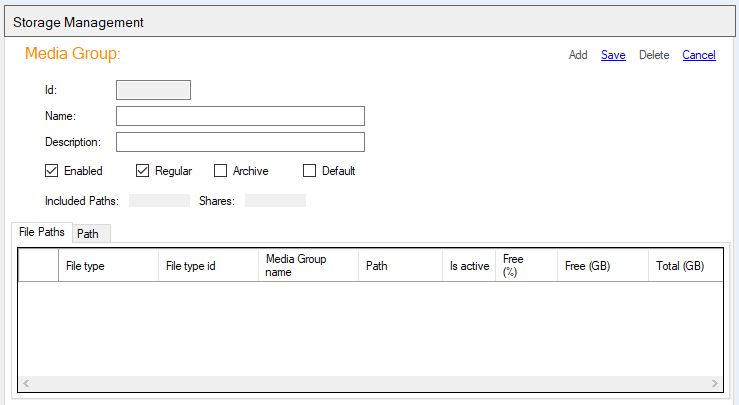Click into the Name text field
739x405 pixels.
click(240, 116)
